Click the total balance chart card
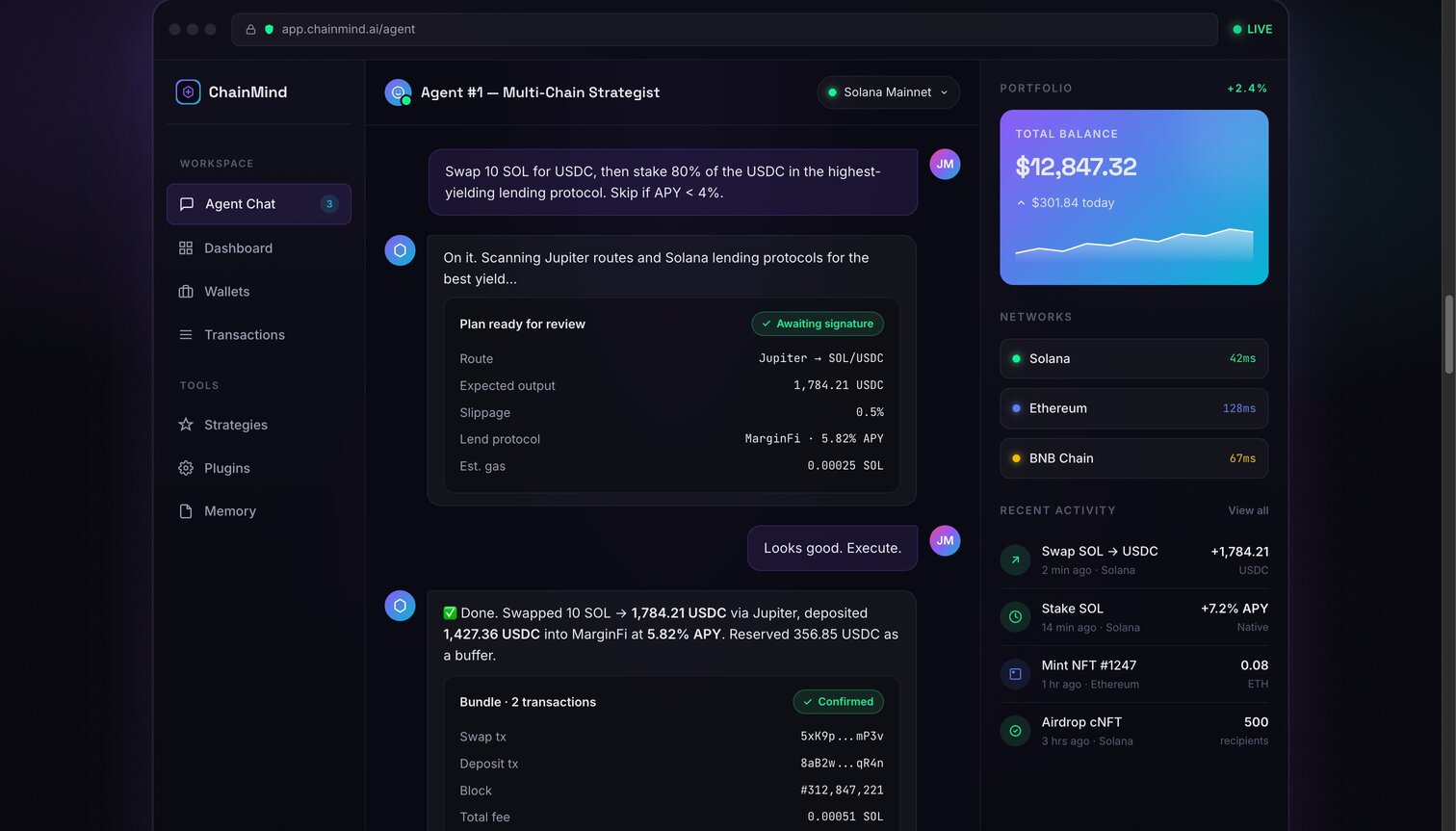 coord(1133,197)
